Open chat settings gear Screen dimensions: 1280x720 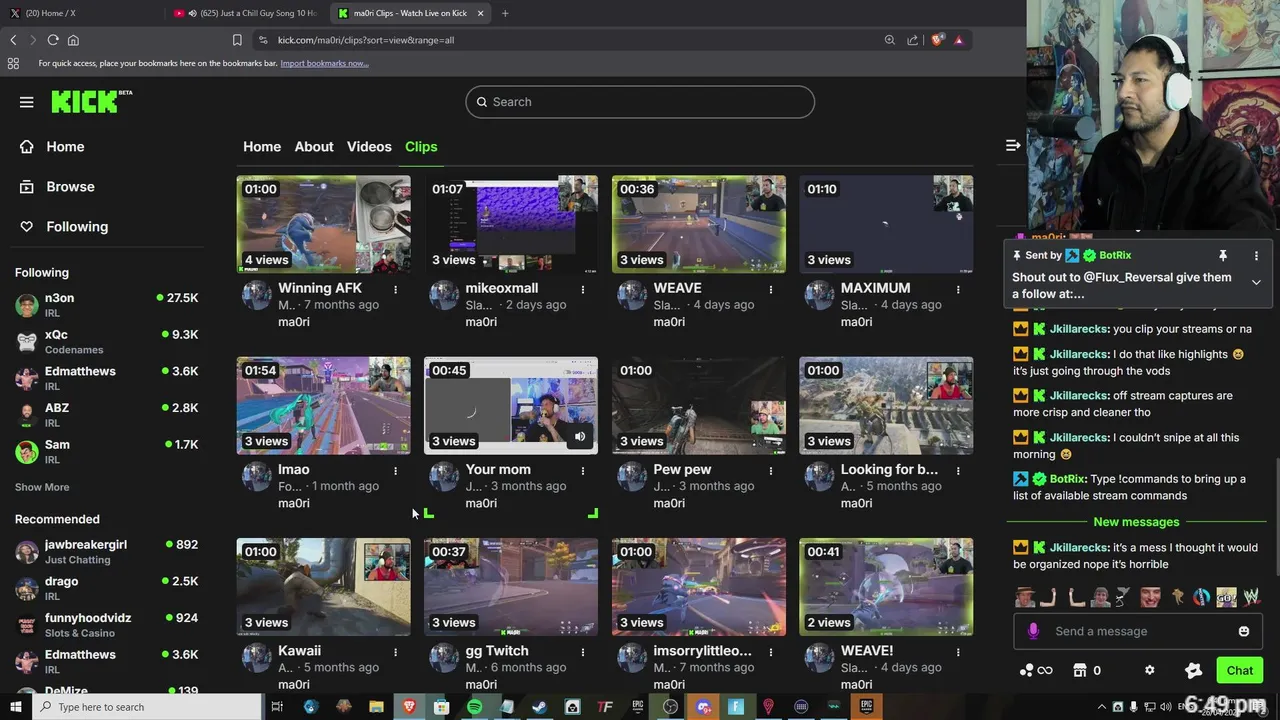[1149, 671]
